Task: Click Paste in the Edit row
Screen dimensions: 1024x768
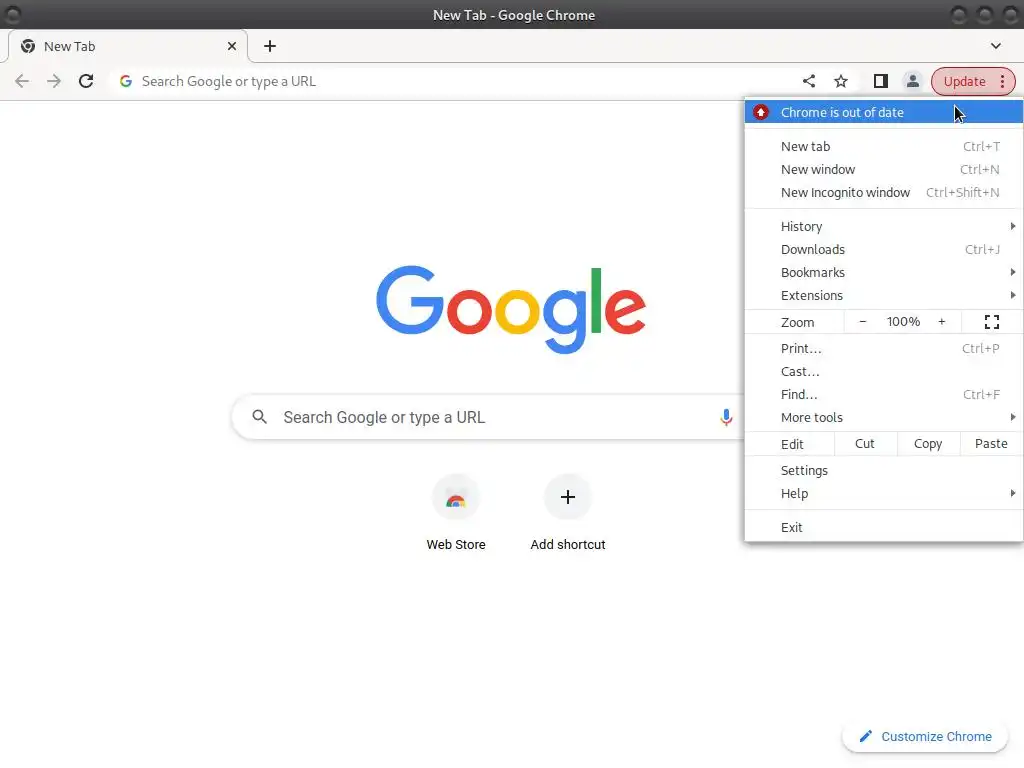Action: tap(991, 444)
